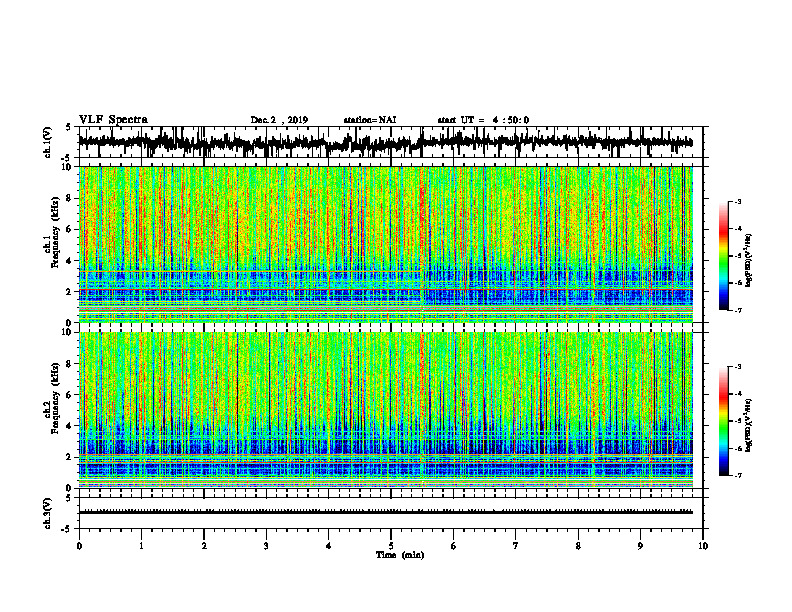792x612 pixels.
Task: Click time axis tick label "3"
Action: (266, 546)
